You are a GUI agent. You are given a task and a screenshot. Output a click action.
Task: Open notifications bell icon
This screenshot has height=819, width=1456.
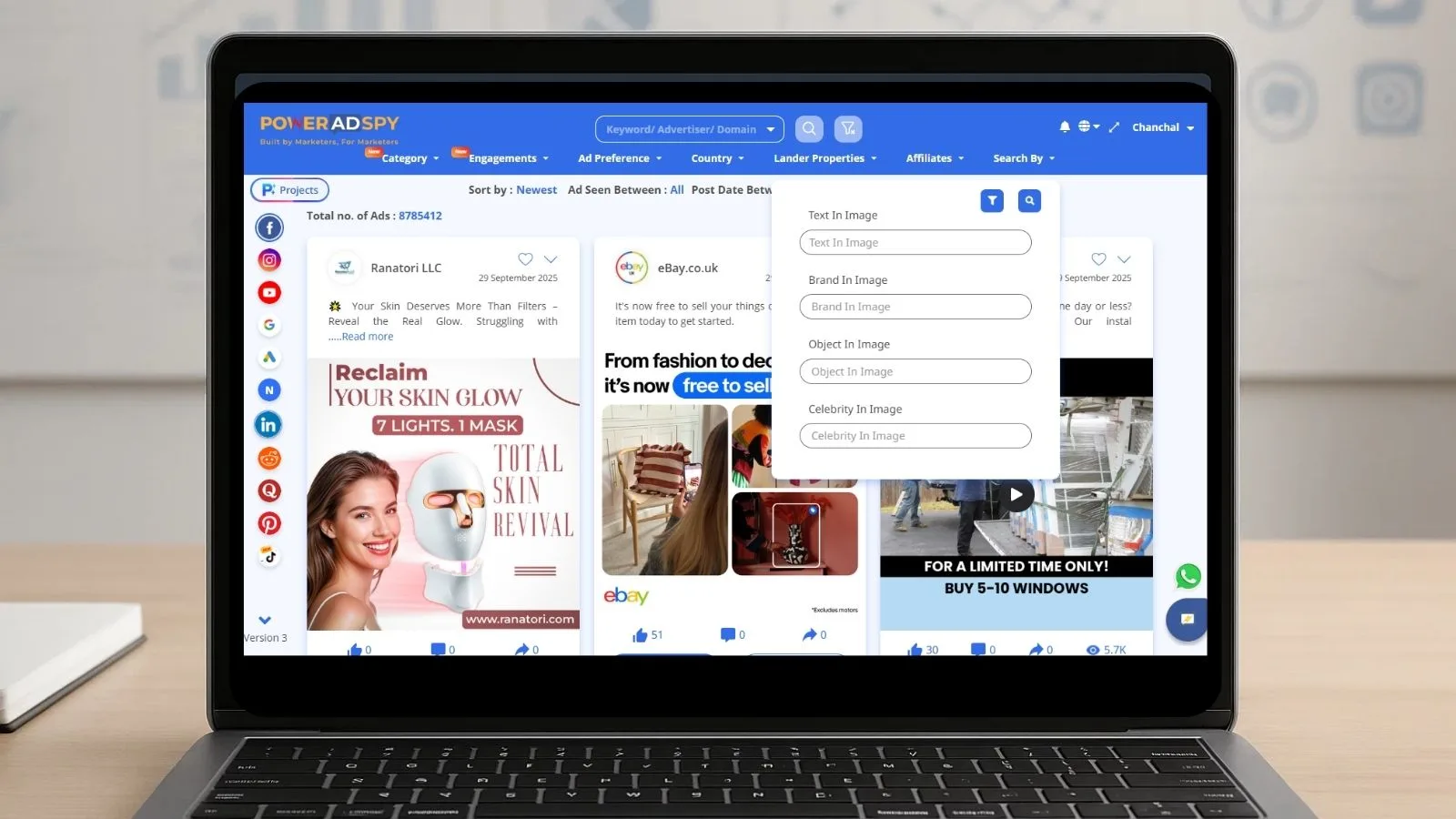(1065, 127)
